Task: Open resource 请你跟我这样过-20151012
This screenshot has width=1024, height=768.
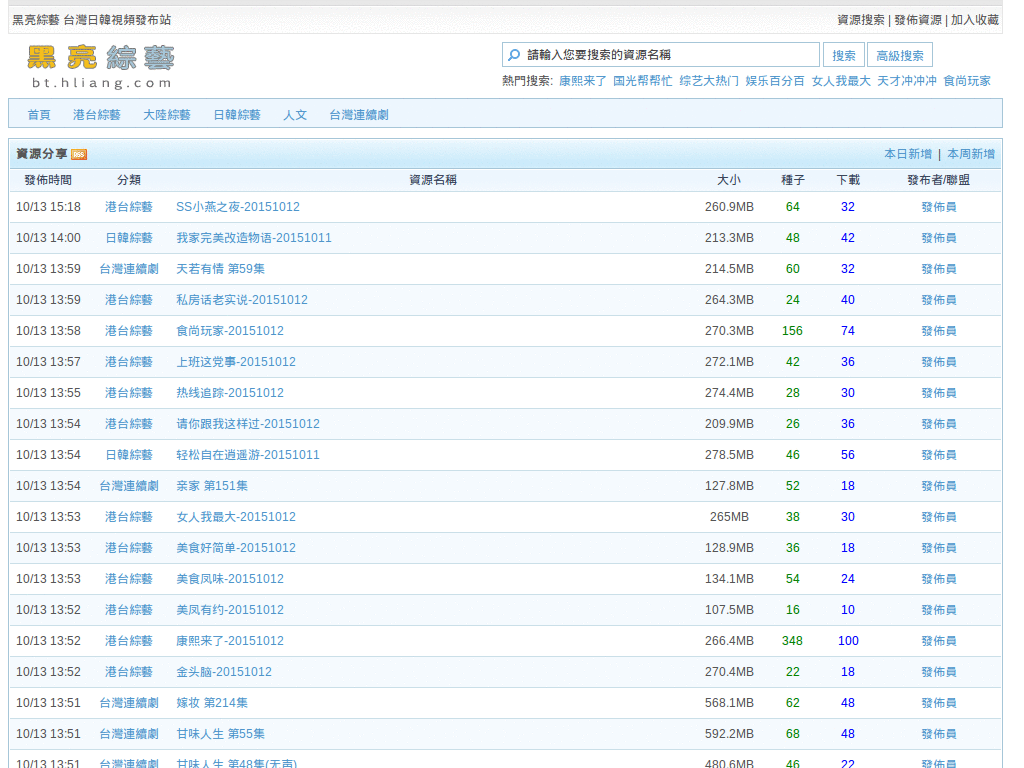Action: [x=248, y=424]
